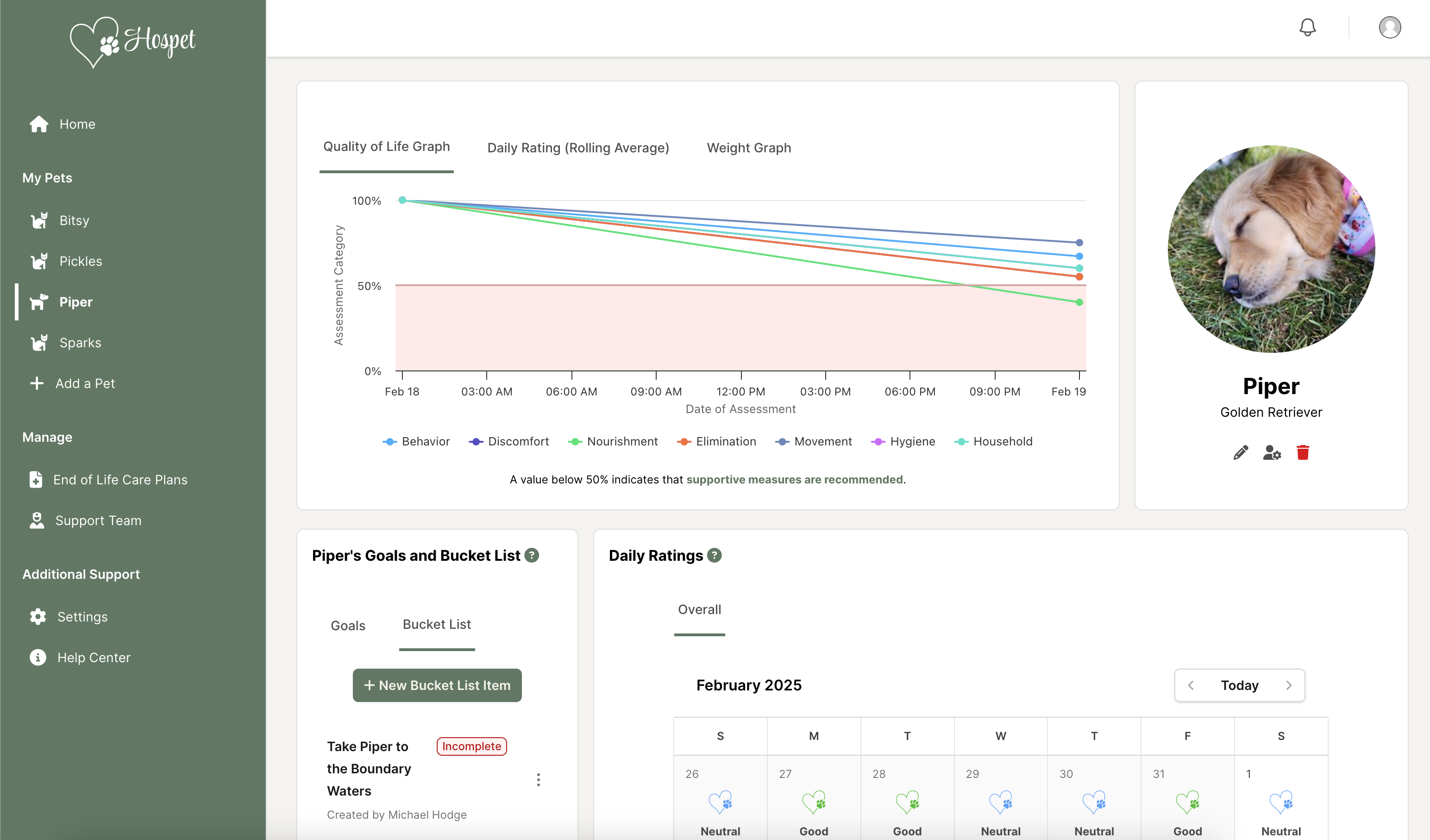Open Support Team page
The height and width of the screenshot is (840, 1430).
point(98,520)
